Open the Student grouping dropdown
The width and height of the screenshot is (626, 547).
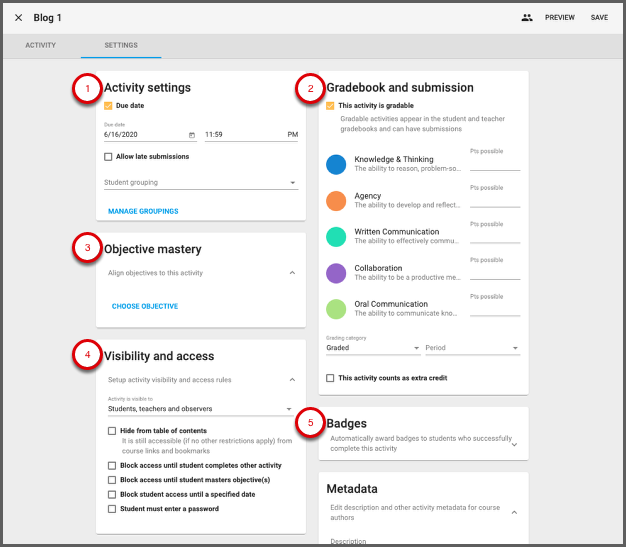tap(200, 183)
